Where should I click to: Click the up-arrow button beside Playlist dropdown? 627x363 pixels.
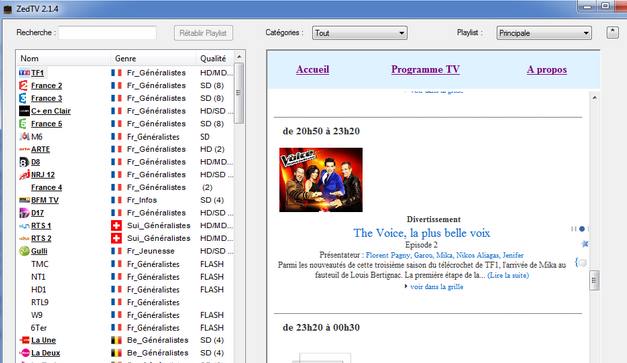(612, 32)
